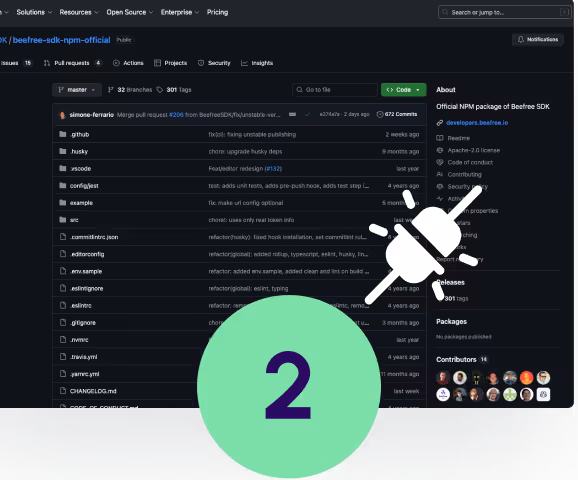Open the Releases heading link
Viewport: 578px width, 480px height.
450,282
